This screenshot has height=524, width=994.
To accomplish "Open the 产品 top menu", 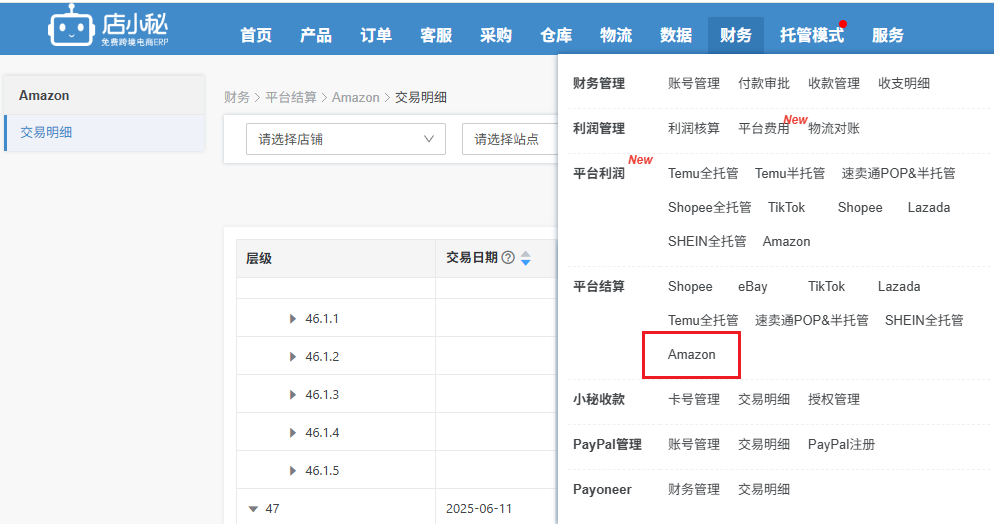I will point(316,35).
